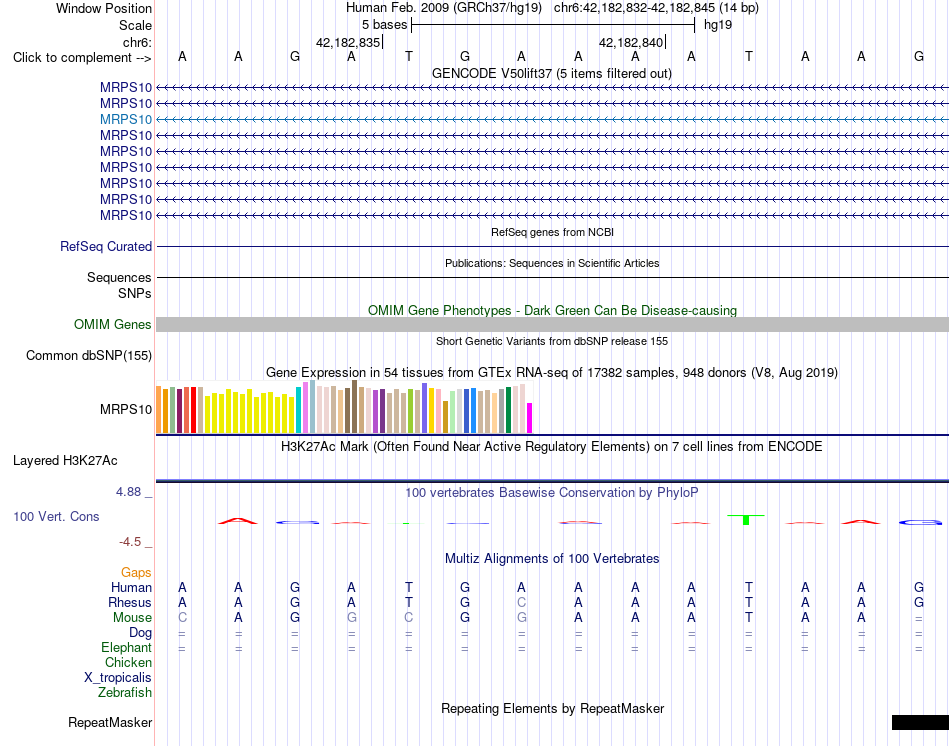Open the Layered H3K27Ac track label
The width and height of the screenshot is (950, 746).
[65, 461]
